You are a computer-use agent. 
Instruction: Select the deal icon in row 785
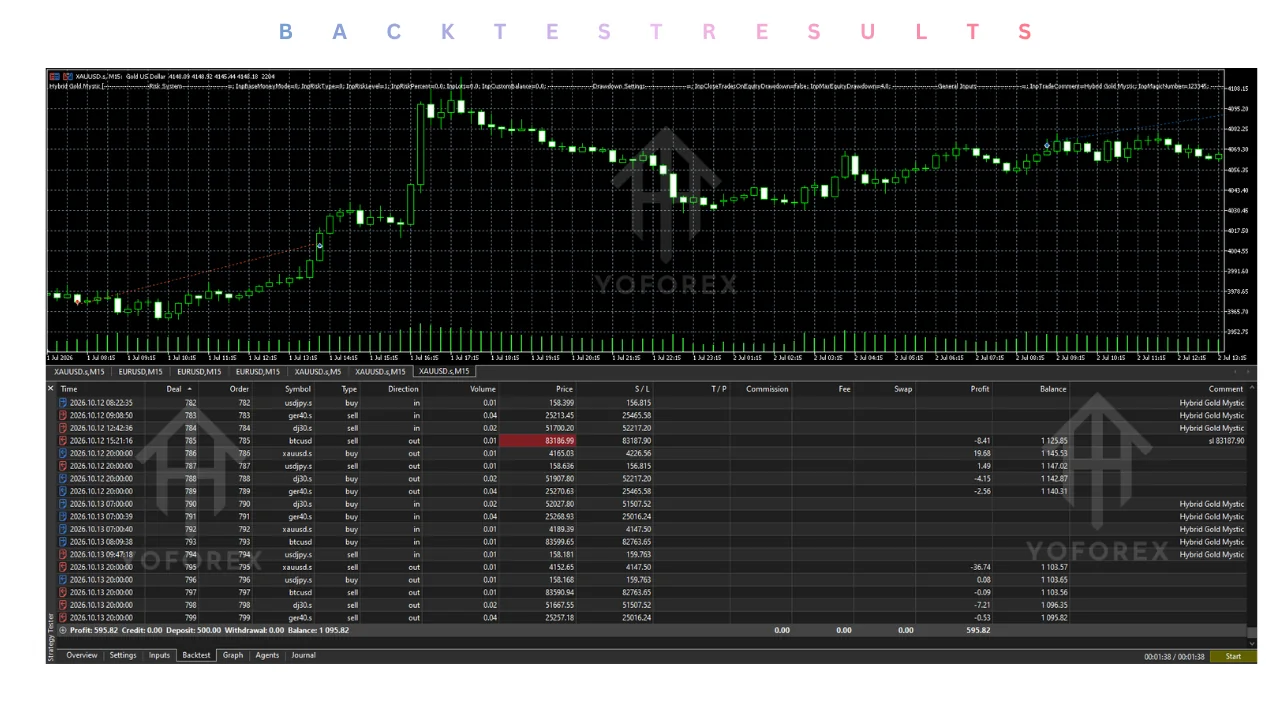tap(64, 441)
